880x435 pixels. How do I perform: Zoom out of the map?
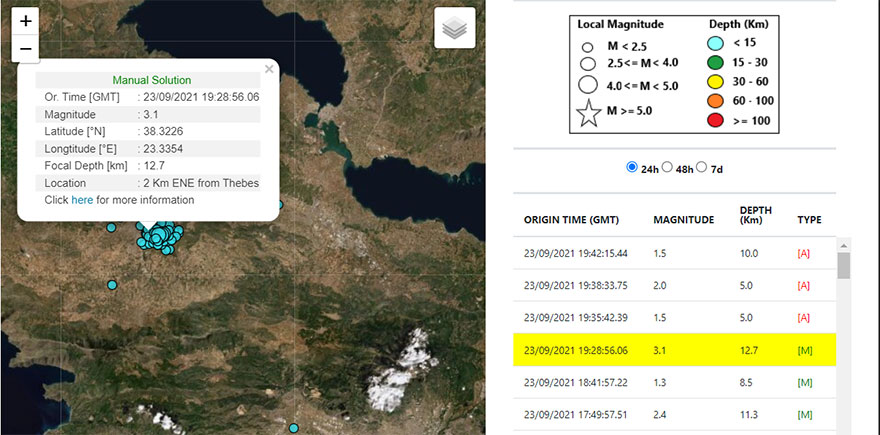click(26, 48)
